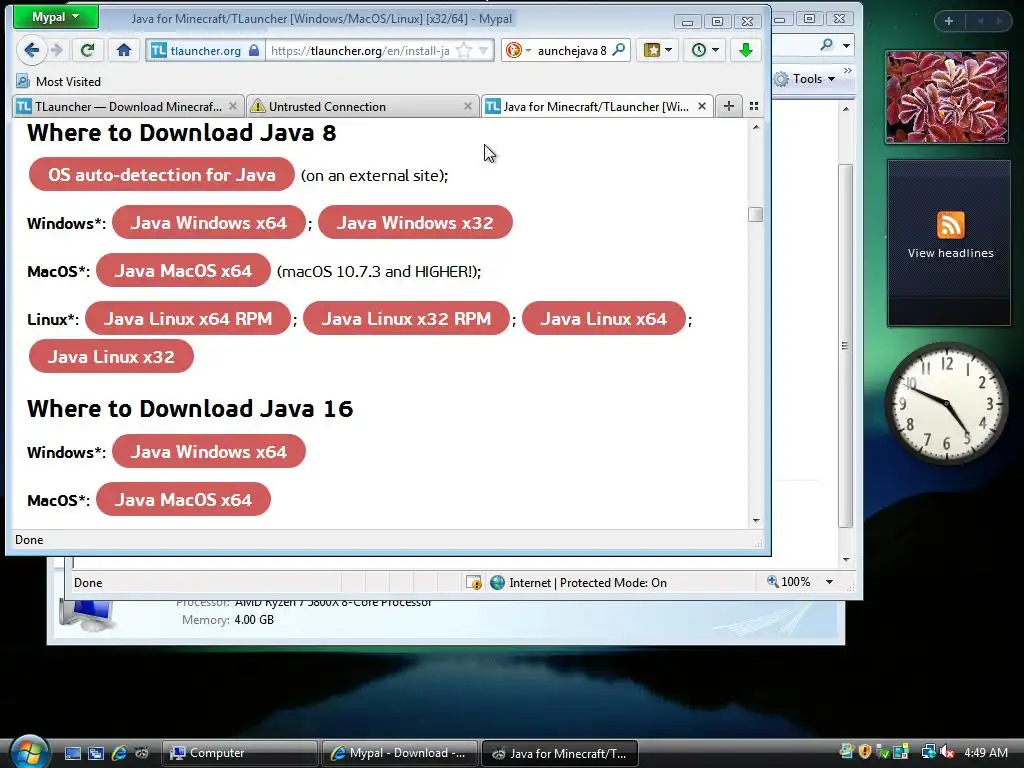Select the Java for Minecraft/TLauncher tab
The height and width of the screenshot is (768, 1024).
tap(596, 106)
